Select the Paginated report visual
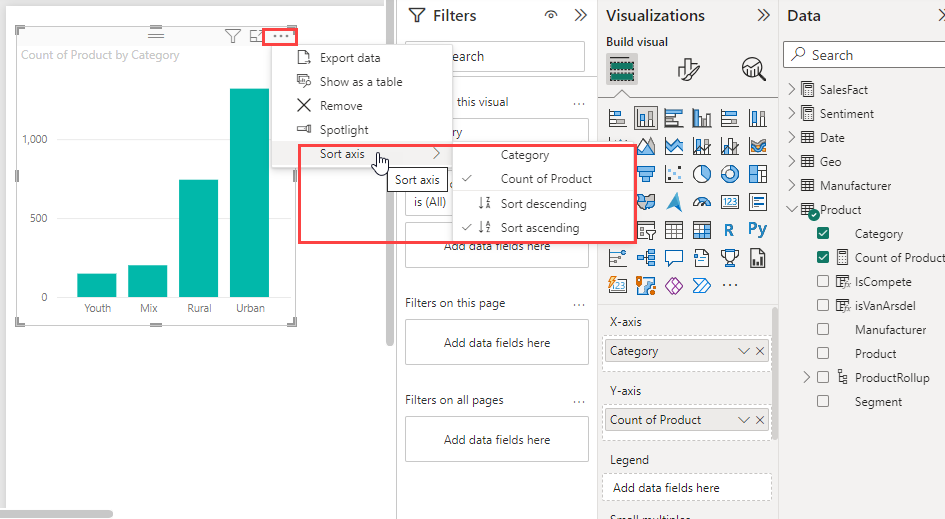Screen dimensions: 945x519 pyautogui.click(x=758, y=258)
